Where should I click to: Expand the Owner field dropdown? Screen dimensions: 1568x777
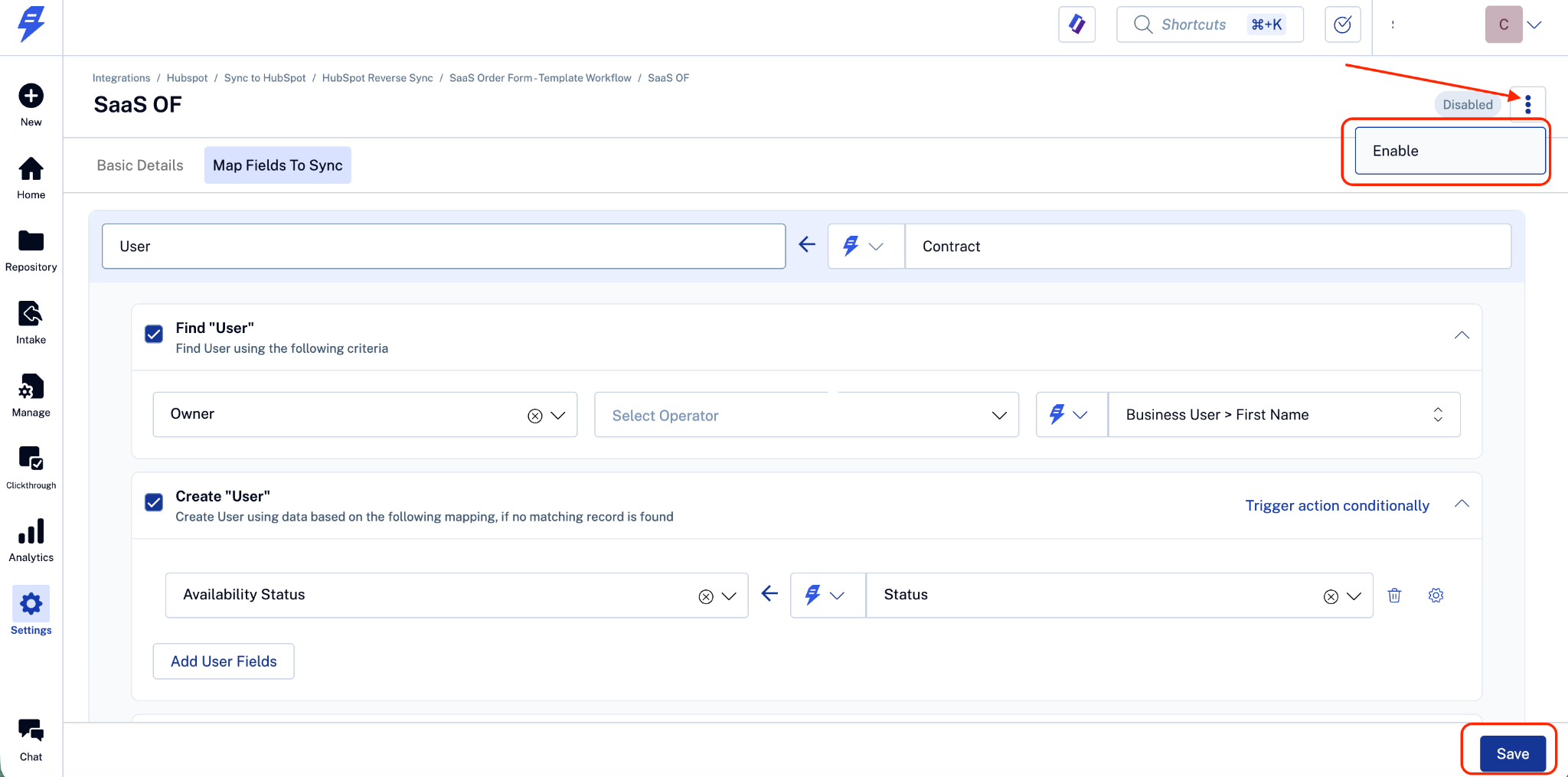tap(558, 415)
